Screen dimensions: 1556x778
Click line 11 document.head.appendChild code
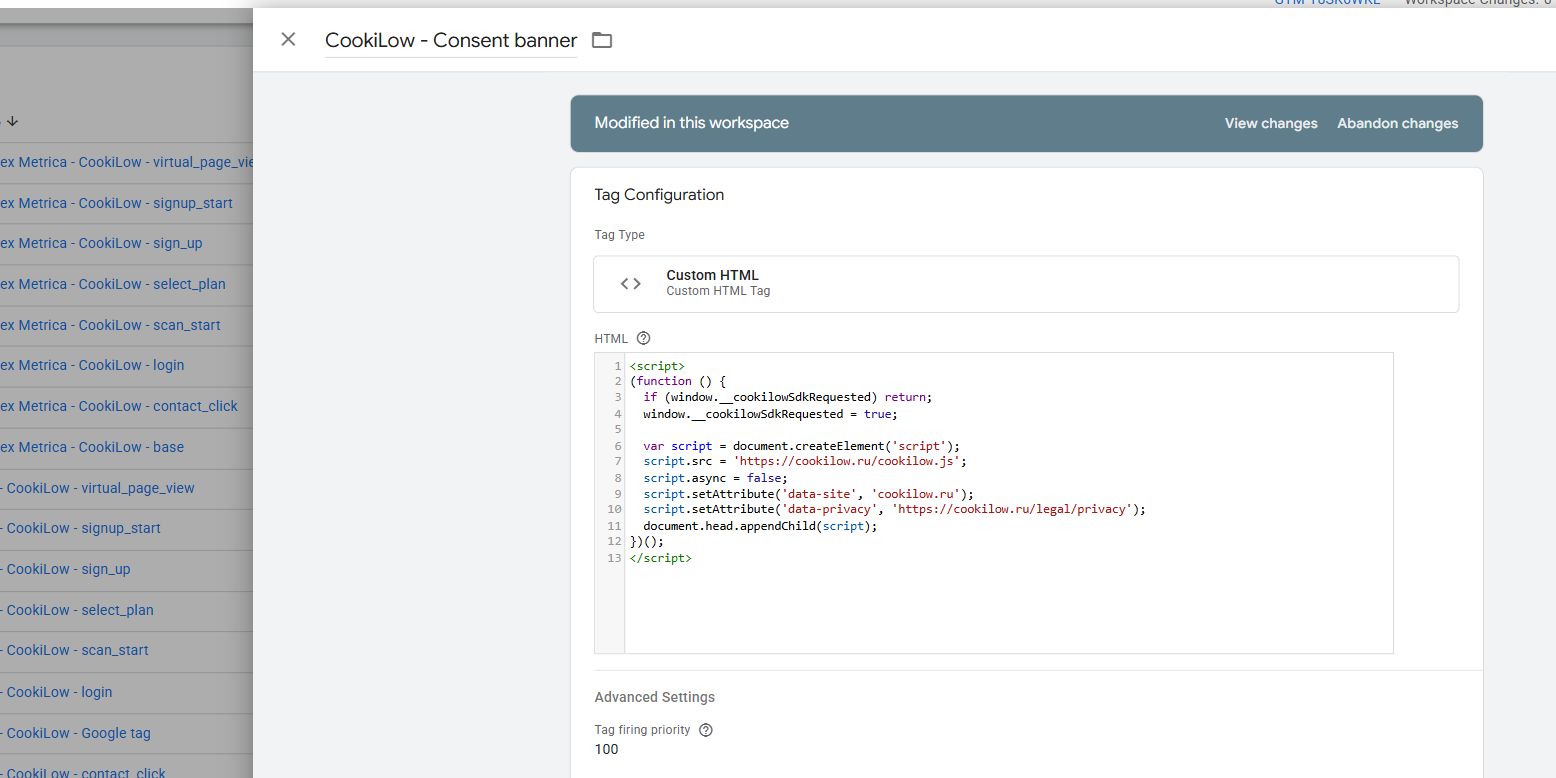click(x=759, y=525)
